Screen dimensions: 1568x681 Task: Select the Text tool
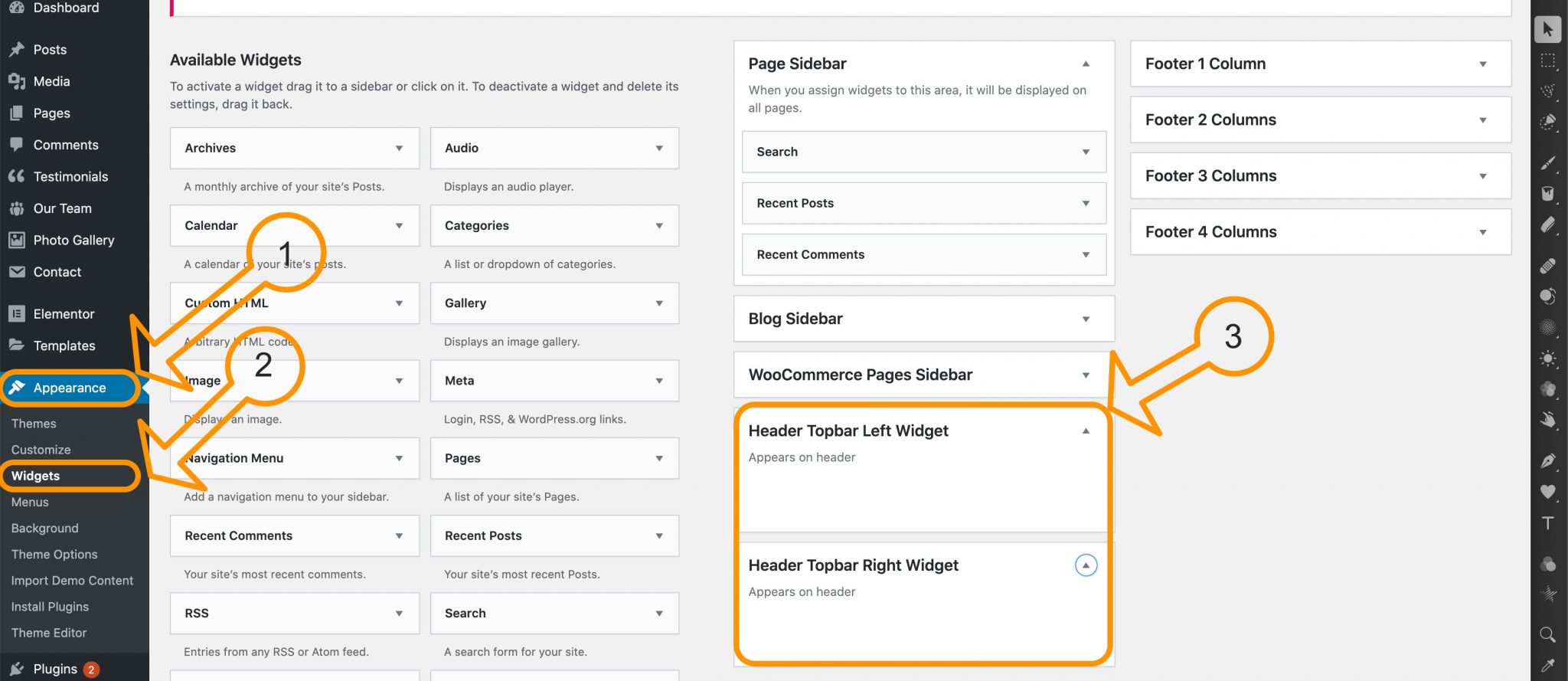[1547, 523]
